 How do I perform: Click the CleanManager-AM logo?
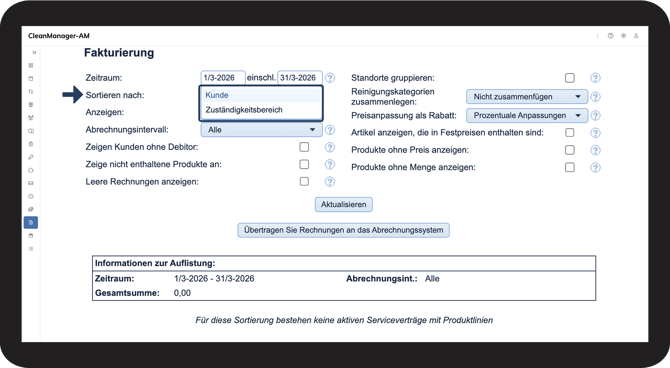coord(59,36)
